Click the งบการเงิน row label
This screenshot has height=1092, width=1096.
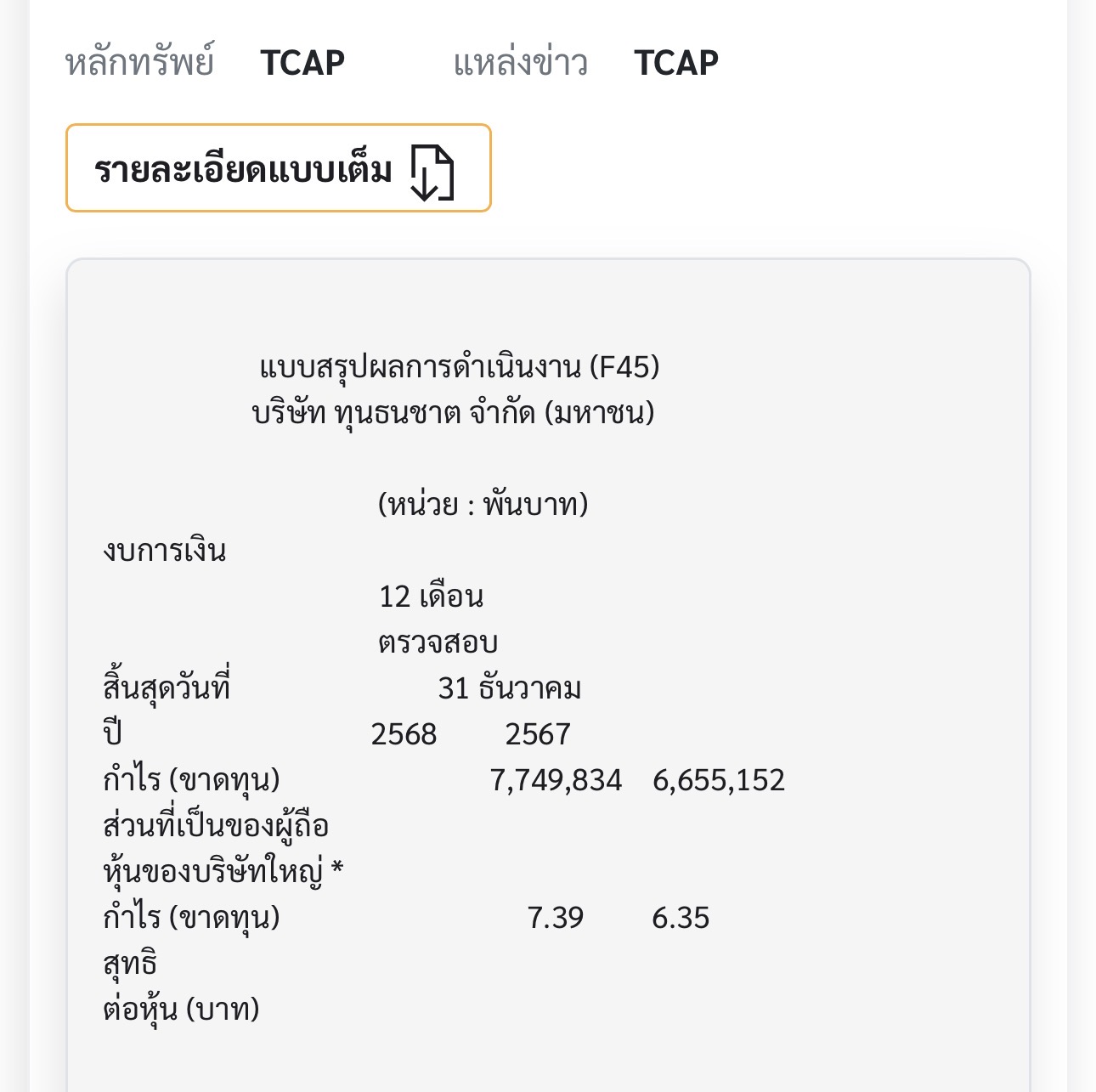tap(165, 551)
